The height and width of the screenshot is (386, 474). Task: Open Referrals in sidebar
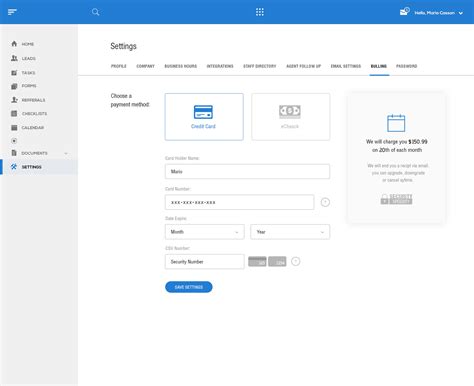pyautogui.click(x=33, y=100)
